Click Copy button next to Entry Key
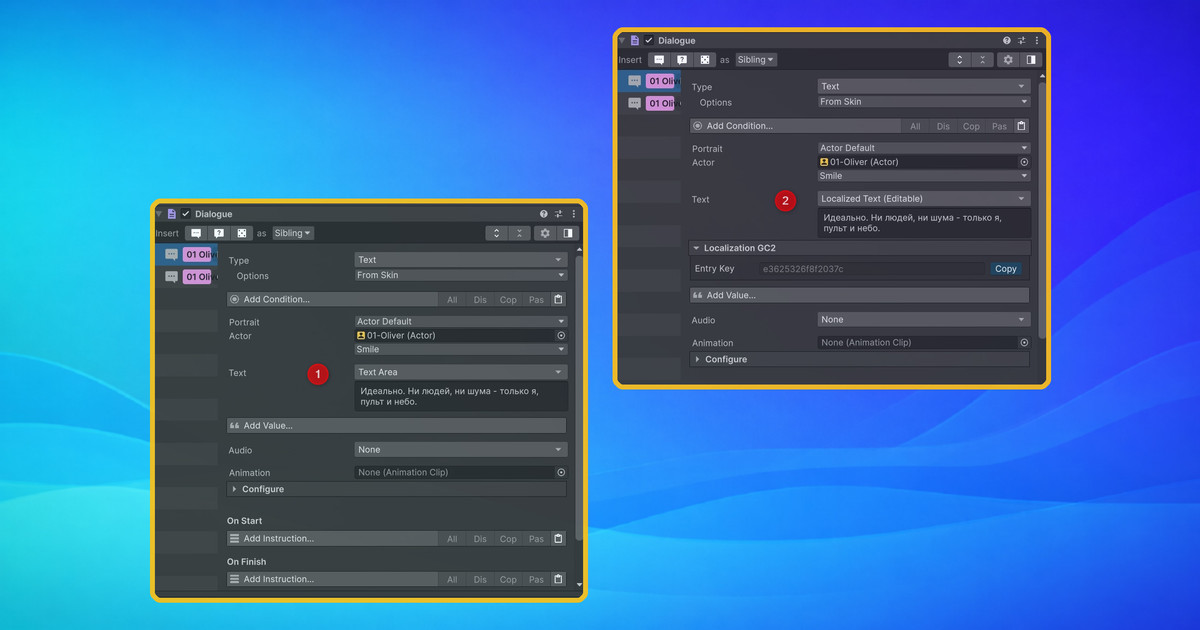 coord(1006,269)
